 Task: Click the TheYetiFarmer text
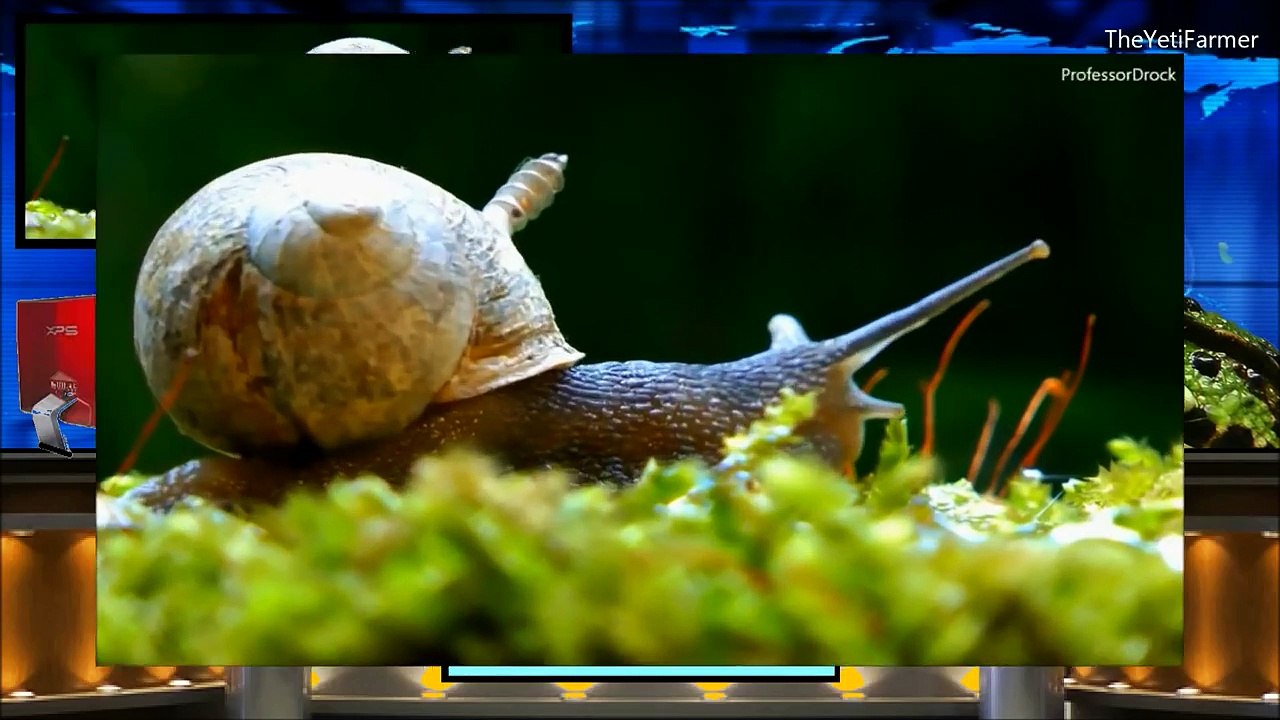pos(1181,40)
